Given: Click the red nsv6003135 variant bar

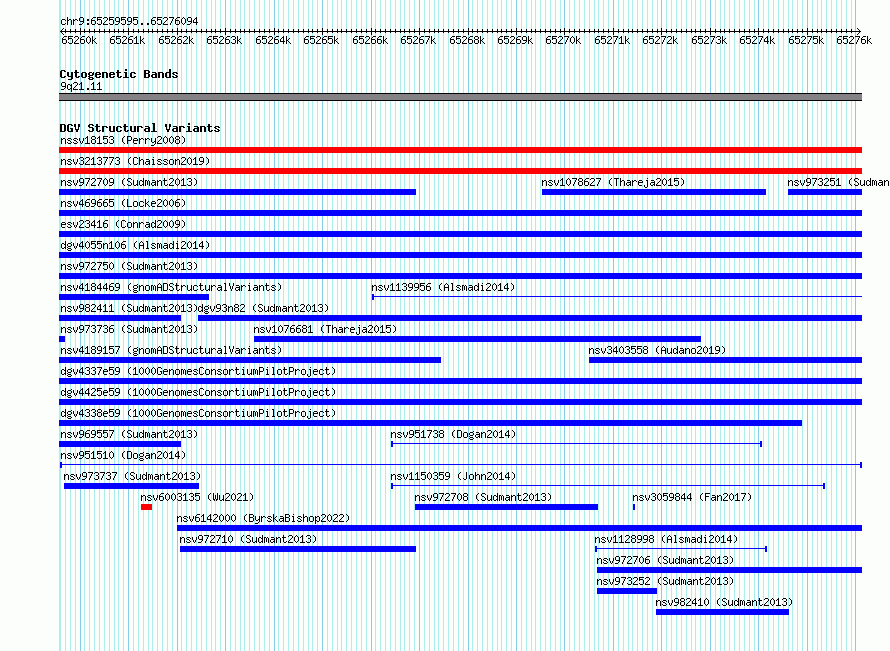Looking at the screenshot, I should [146, 507].
